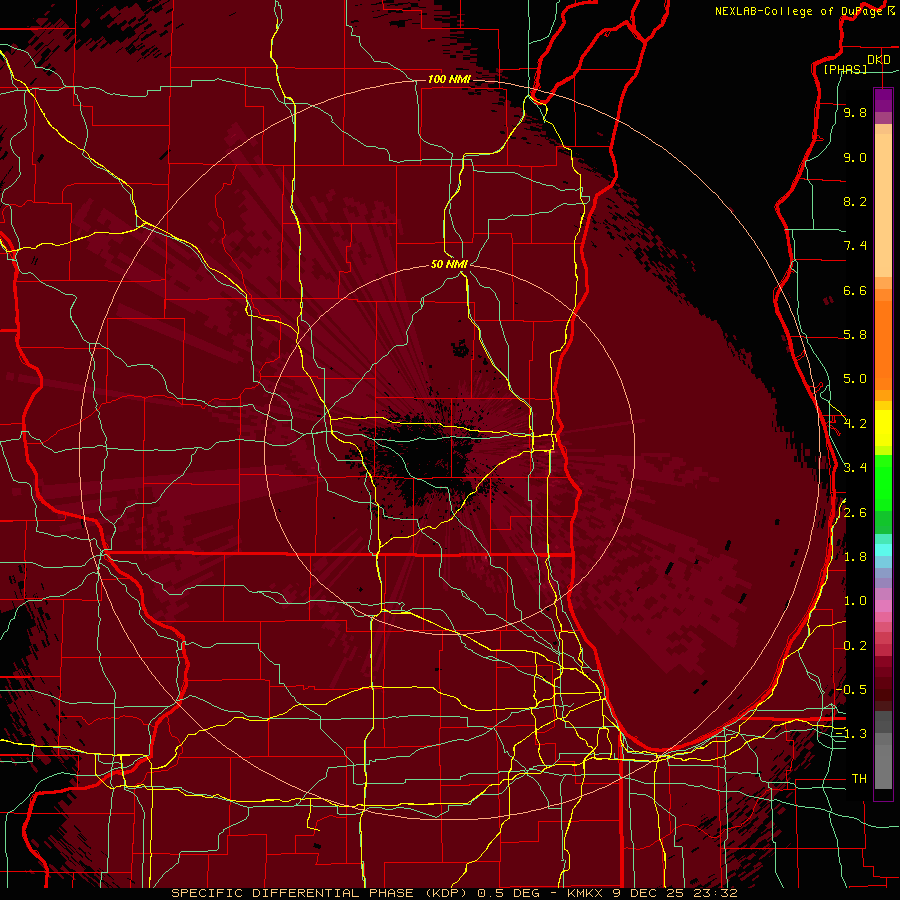Click the 100 NMI range ring label
The image size is (900, 900).
coord(449,79)
